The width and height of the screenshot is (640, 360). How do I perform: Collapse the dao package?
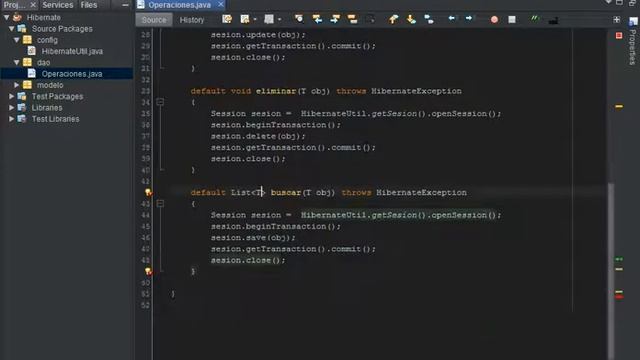(17, 62)
